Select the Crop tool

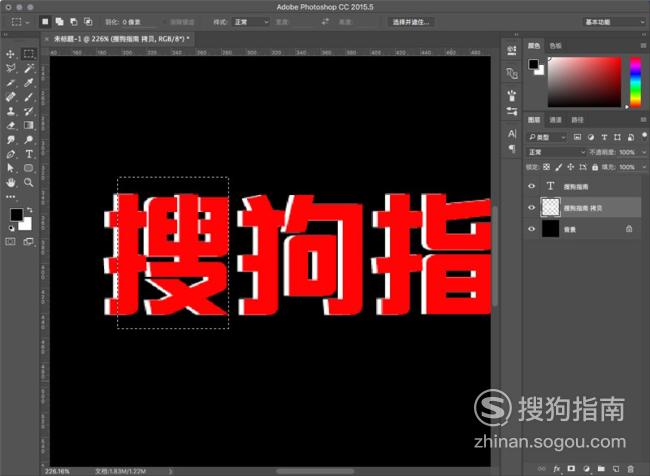pos(11,83)
